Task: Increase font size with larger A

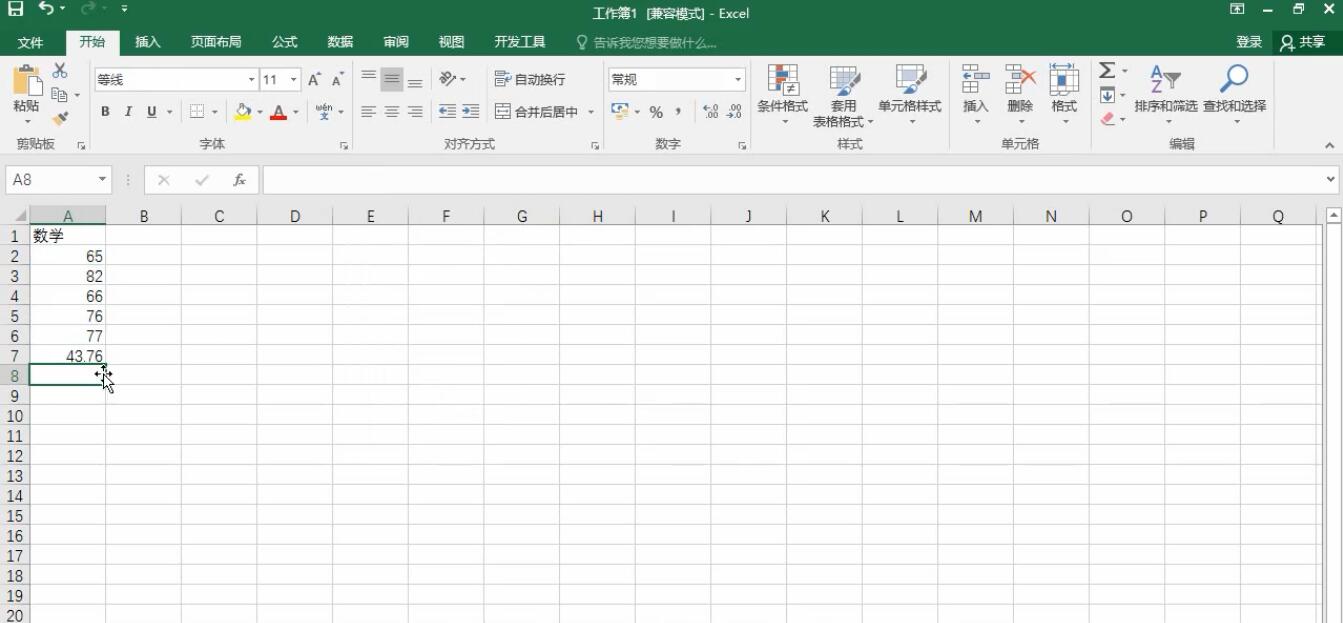Action: click(x=315, y=79)
